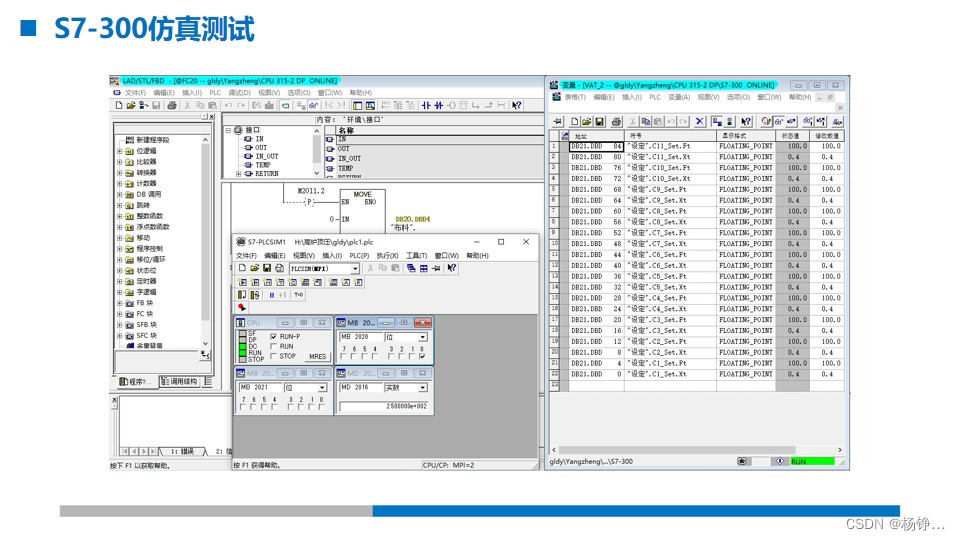Toggle bit 0 checkbox of MB 2020
This screenshot has height=540, width=960.
422,356
